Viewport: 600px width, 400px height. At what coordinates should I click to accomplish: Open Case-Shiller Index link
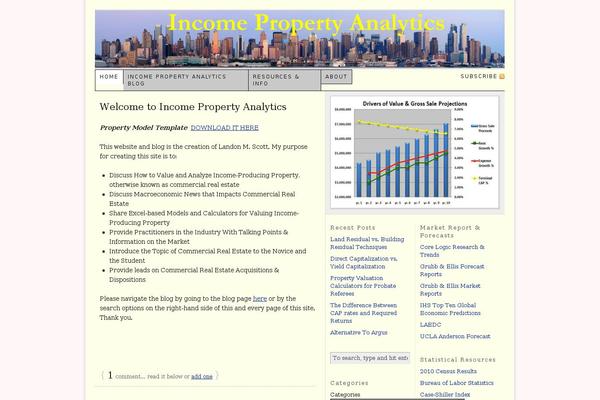click(445, 395)
